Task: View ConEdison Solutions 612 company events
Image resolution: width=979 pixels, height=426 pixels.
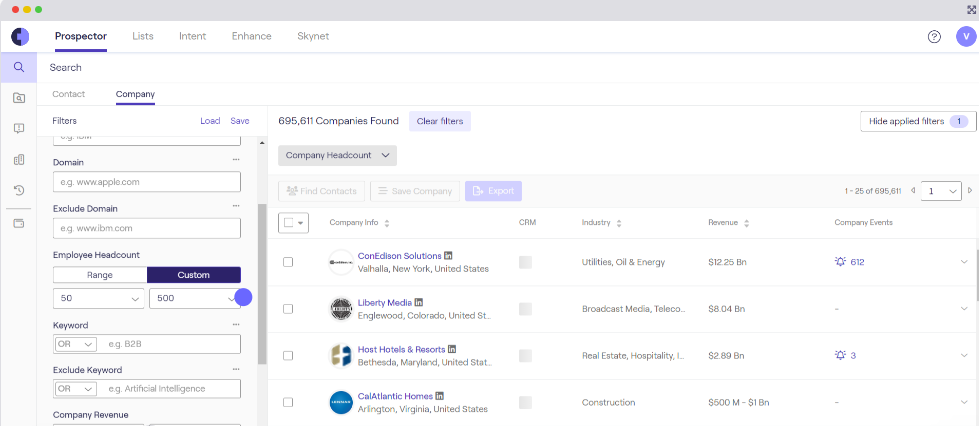Action: pyautogui.click(x=850, y=262)
